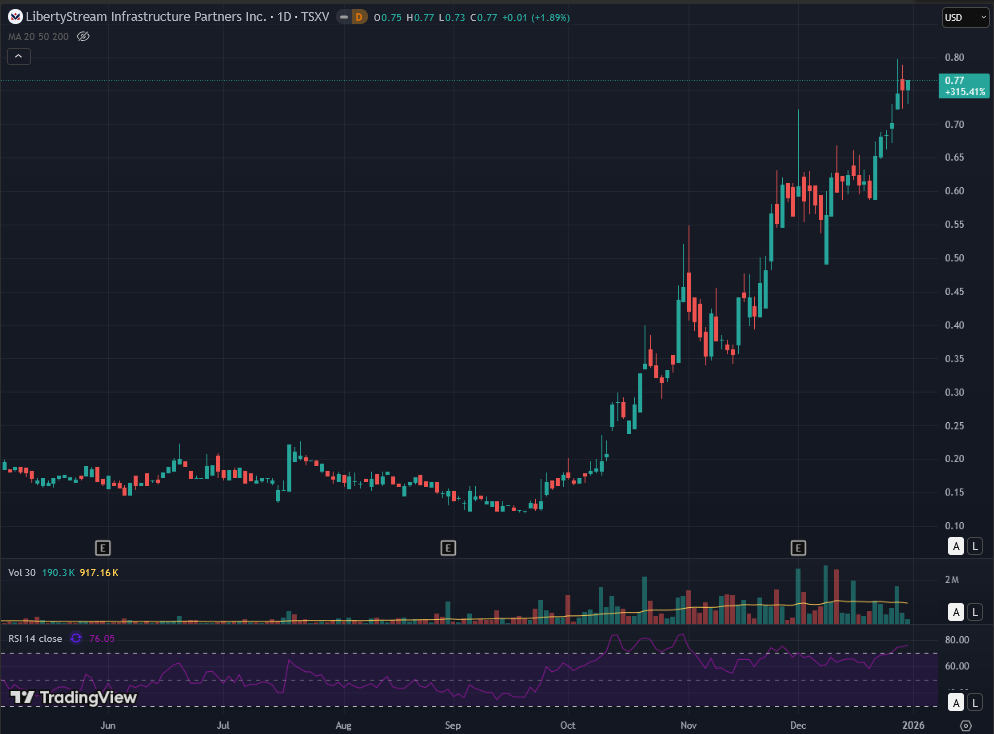Click the 2M volume scale label
This screenshot has width=994, height=734.
coord(952,579)
